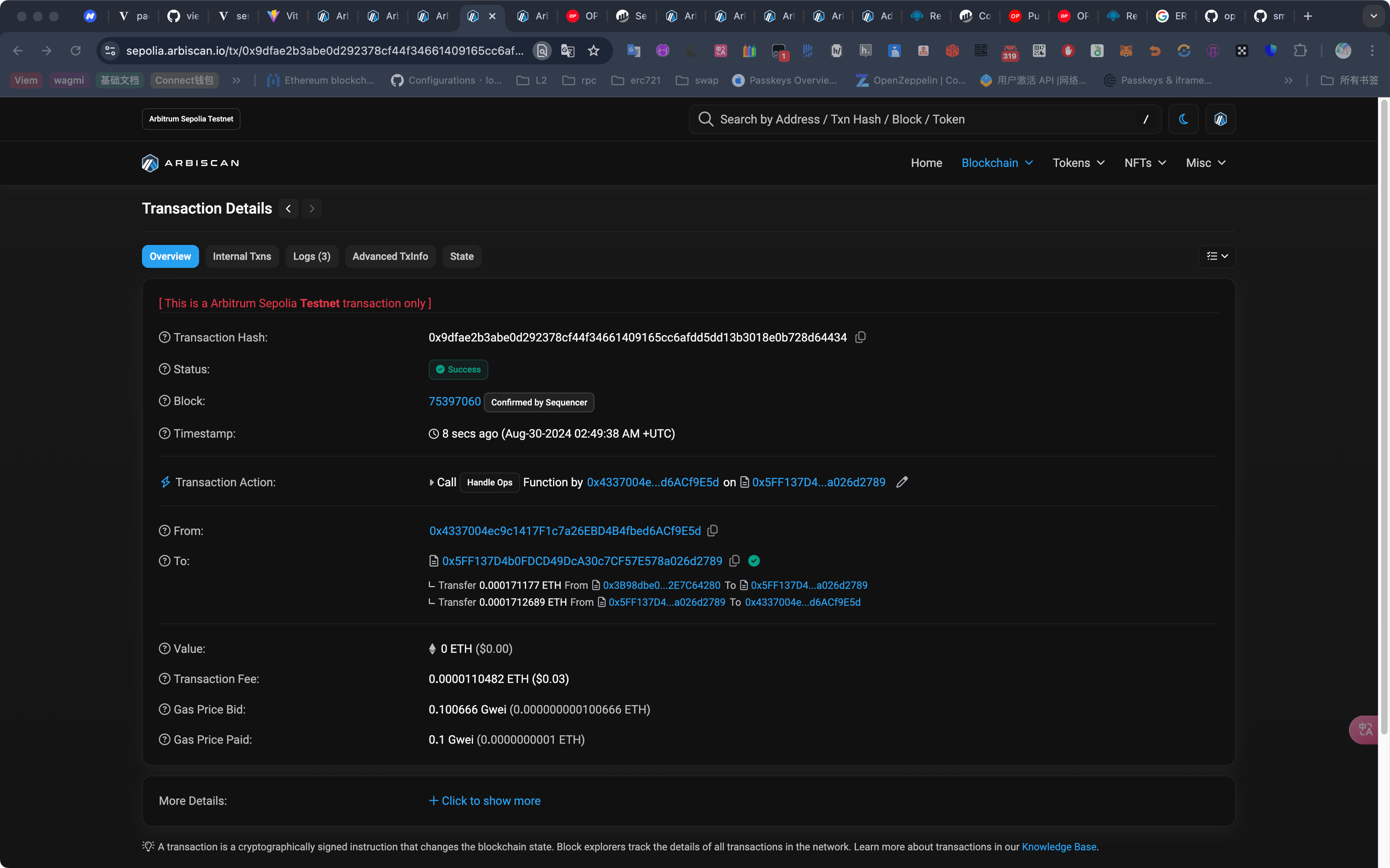1390x868 pixels.
Task: Open the Arbitrum network selector icon
Action: (1220, 119)
